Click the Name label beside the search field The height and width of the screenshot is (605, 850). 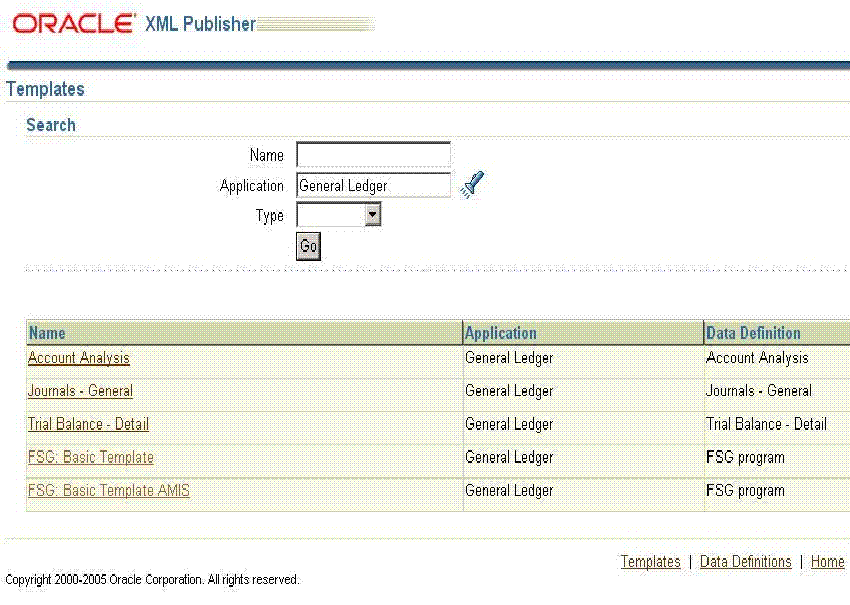point(267,155)
